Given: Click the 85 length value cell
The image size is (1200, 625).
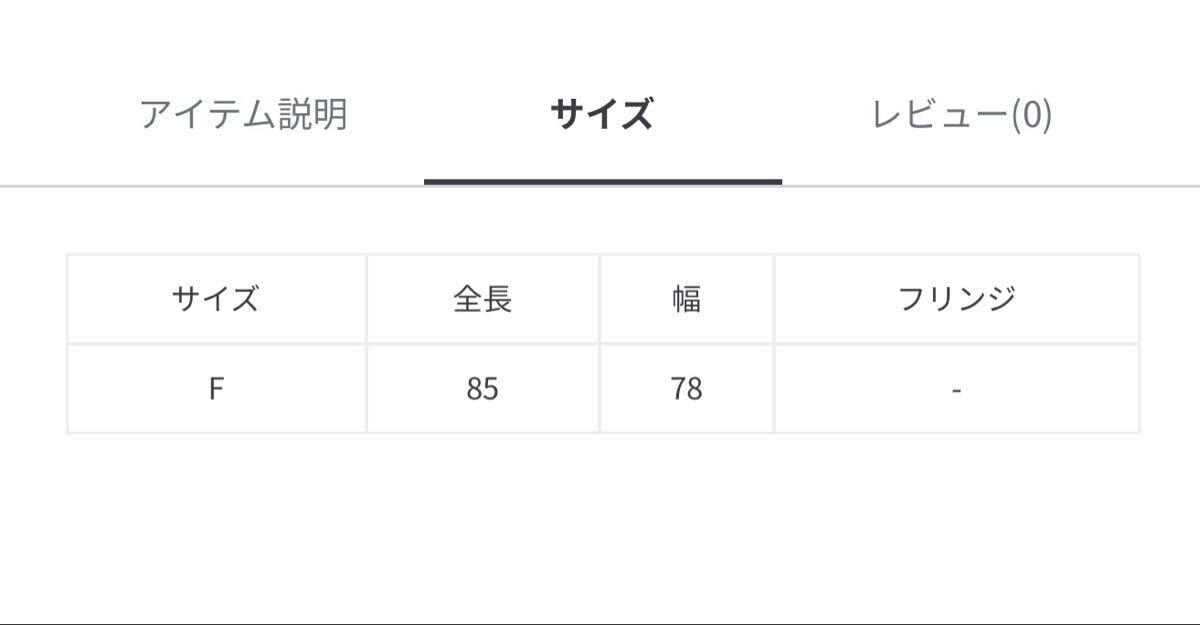Looking at the screenshot, I should [x=482, y=389].
